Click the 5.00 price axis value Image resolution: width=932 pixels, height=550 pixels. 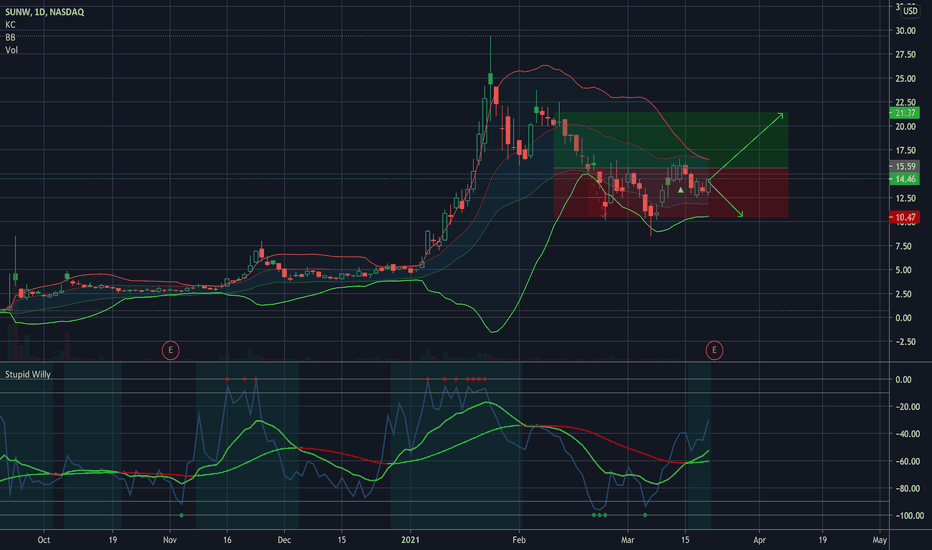pyautogui.click(x=903, y=270)
